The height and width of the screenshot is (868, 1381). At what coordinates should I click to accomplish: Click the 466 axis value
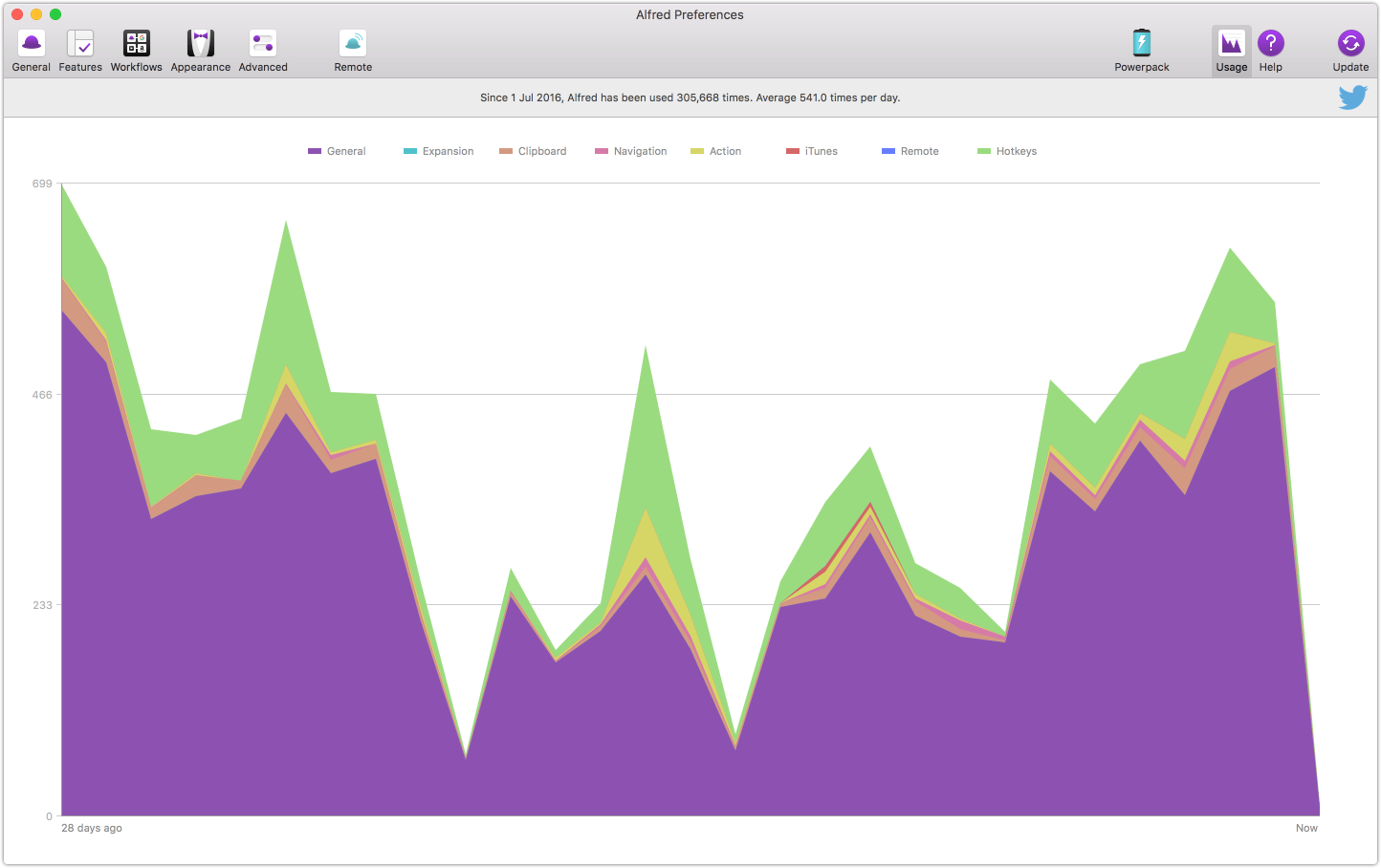(x=42, y=395)
